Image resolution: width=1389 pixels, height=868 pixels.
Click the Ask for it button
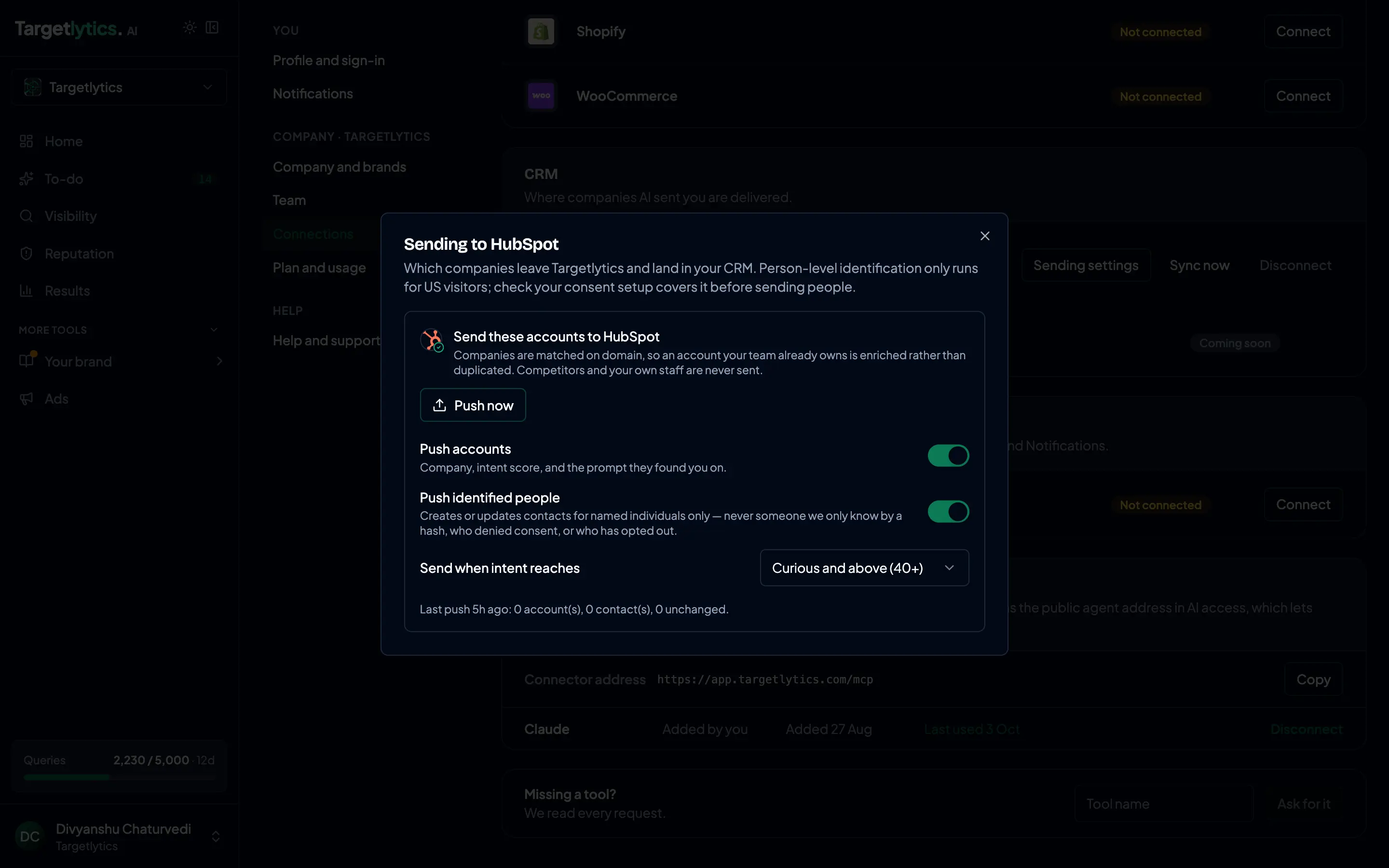pyautogui.click(x=1304, y=804)
